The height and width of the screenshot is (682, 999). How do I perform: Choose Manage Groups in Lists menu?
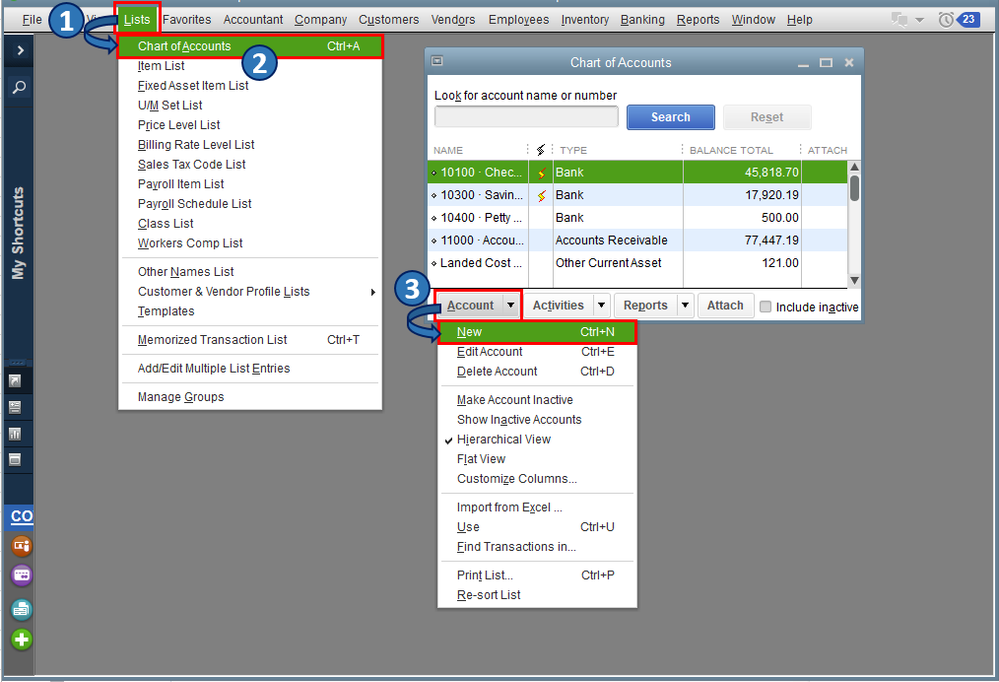(181, 397)
